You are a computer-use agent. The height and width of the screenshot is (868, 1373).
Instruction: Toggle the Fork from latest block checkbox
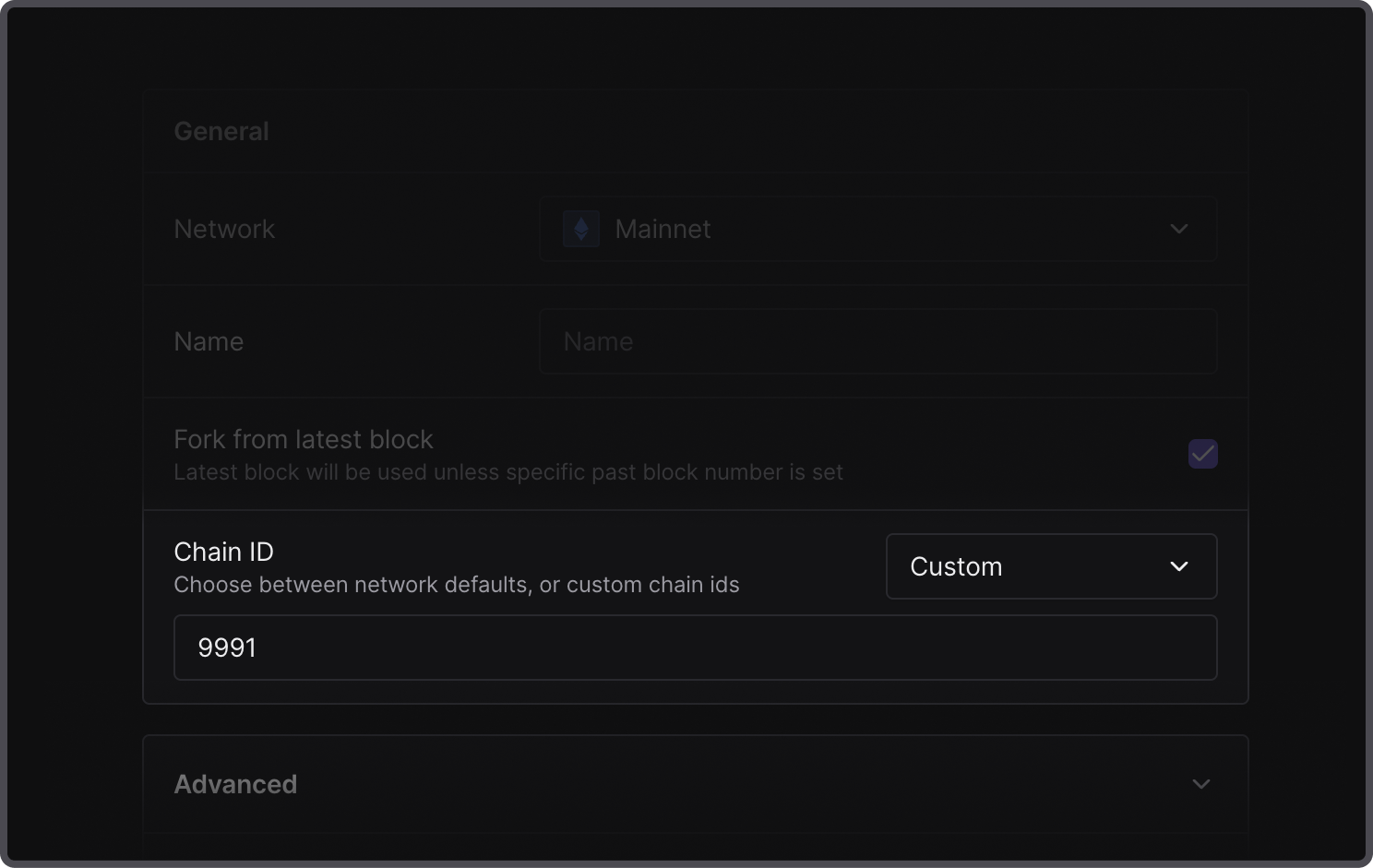(x=1202, y=454)
